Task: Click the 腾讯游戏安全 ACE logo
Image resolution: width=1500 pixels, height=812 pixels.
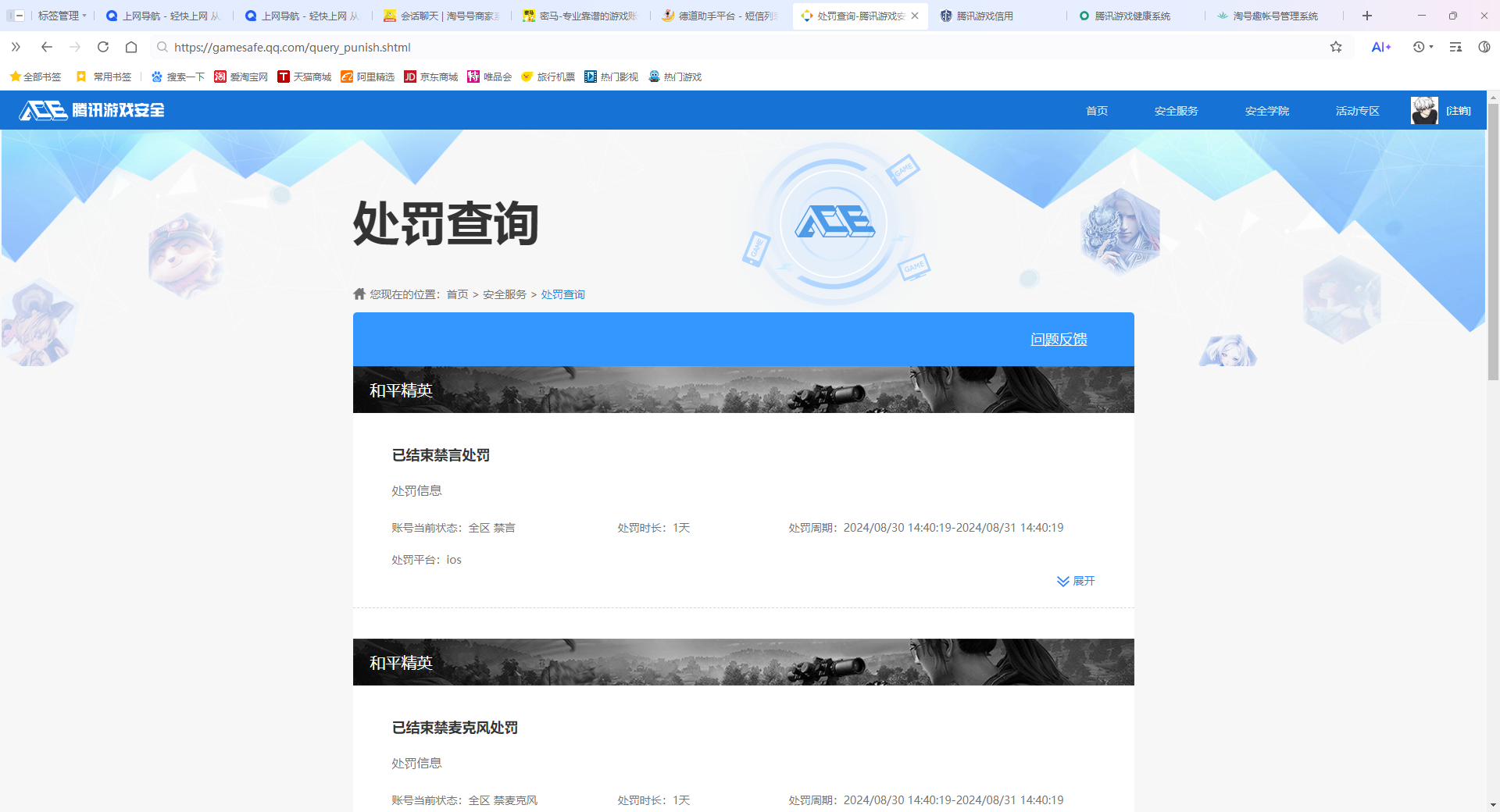Action: [x=90, y=110]
